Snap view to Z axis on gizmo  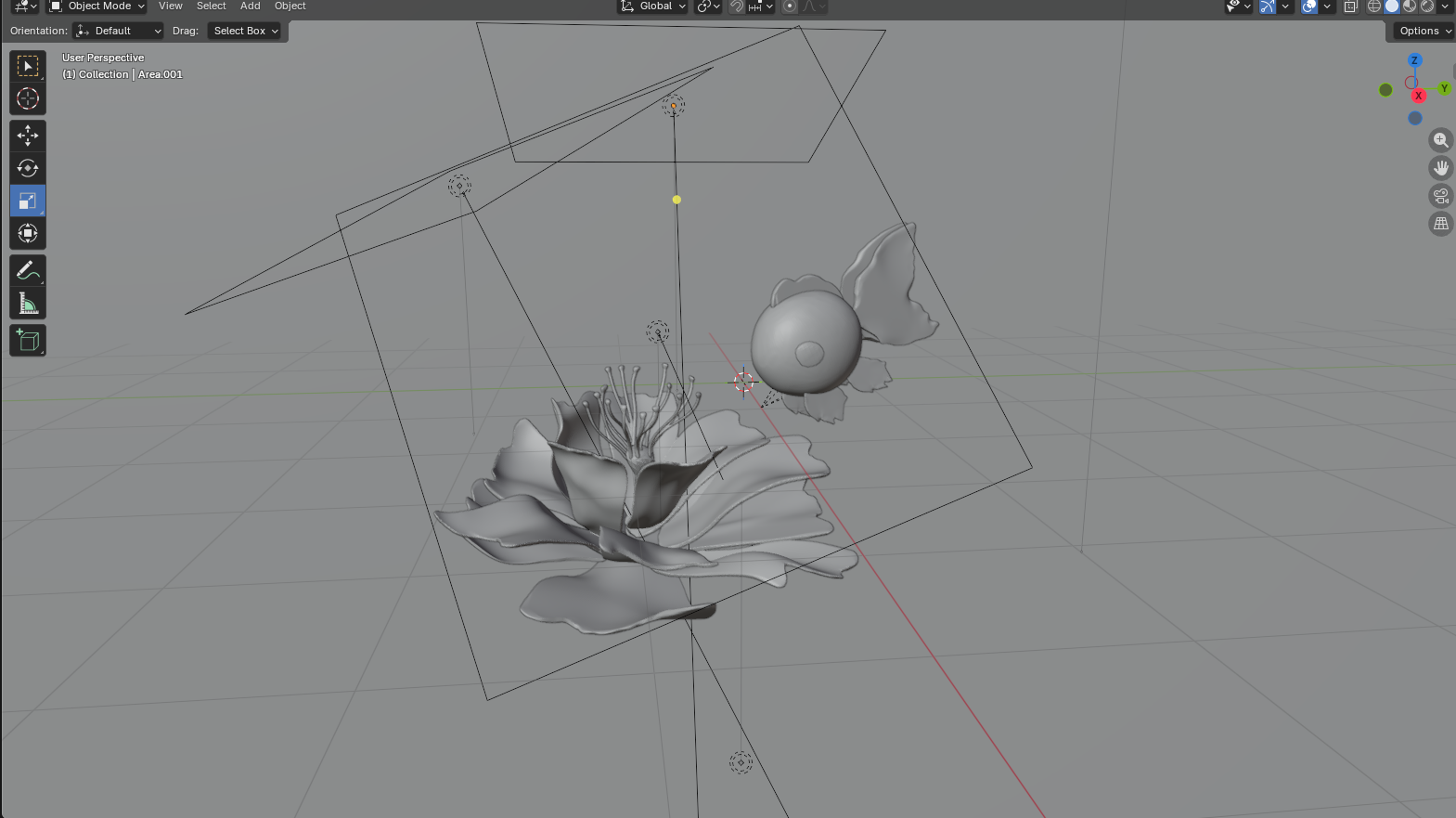click(x=1414, y=60)
